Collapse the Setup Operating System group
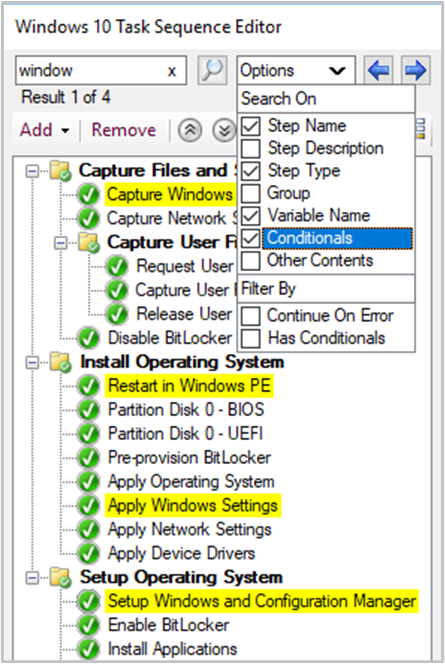Screen dimensions: 445x664 [x=32, y=578]
